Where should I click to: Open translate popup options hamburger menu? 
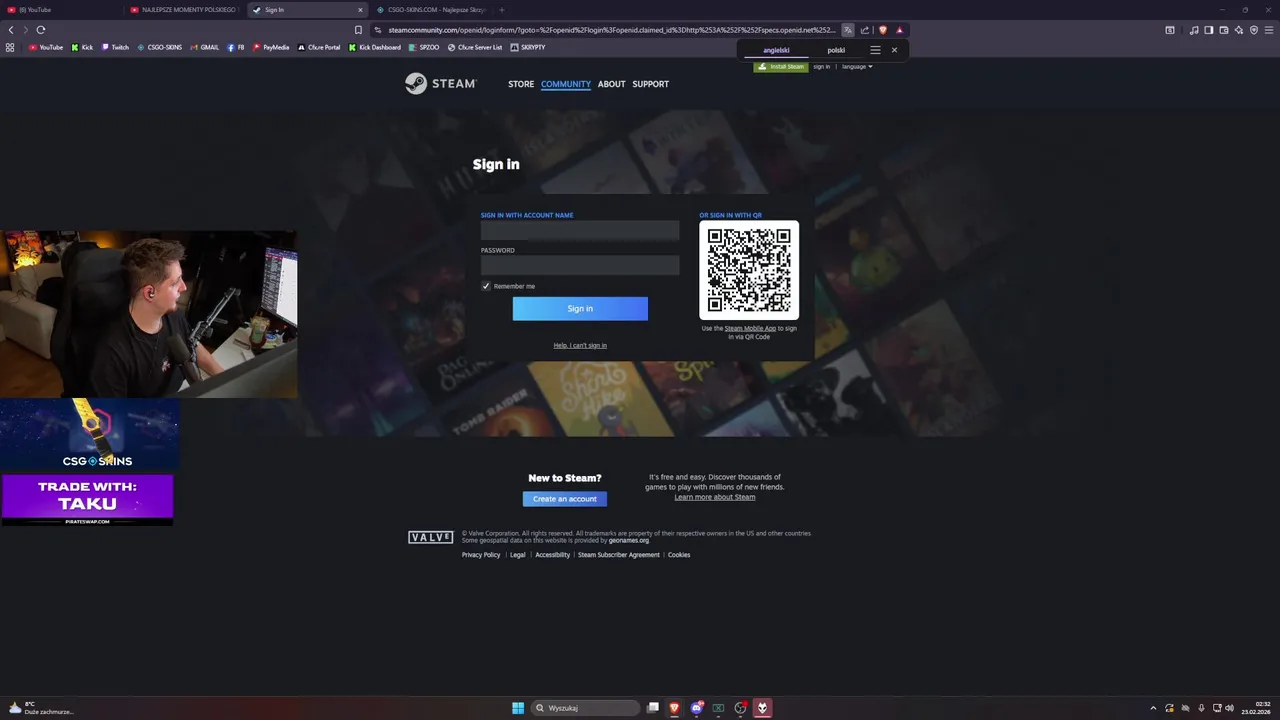click(875, 50)
